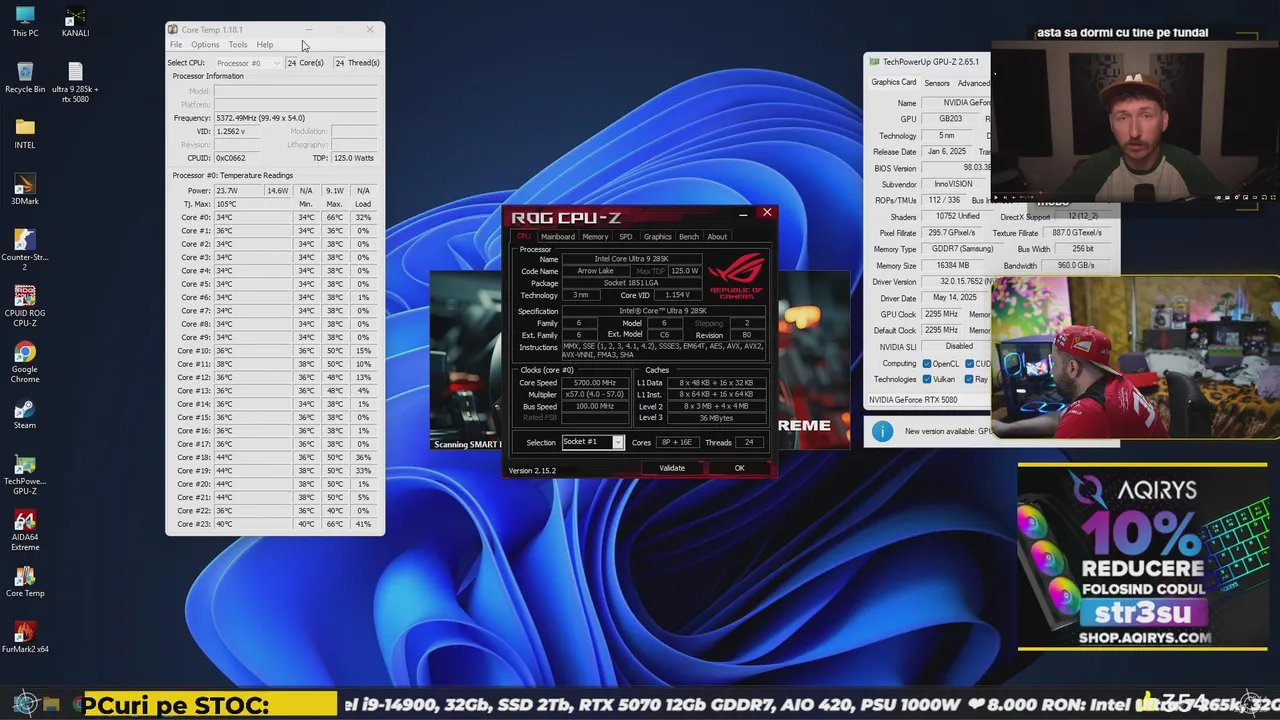Click Validate button in CPU-Z

point(672,468)
